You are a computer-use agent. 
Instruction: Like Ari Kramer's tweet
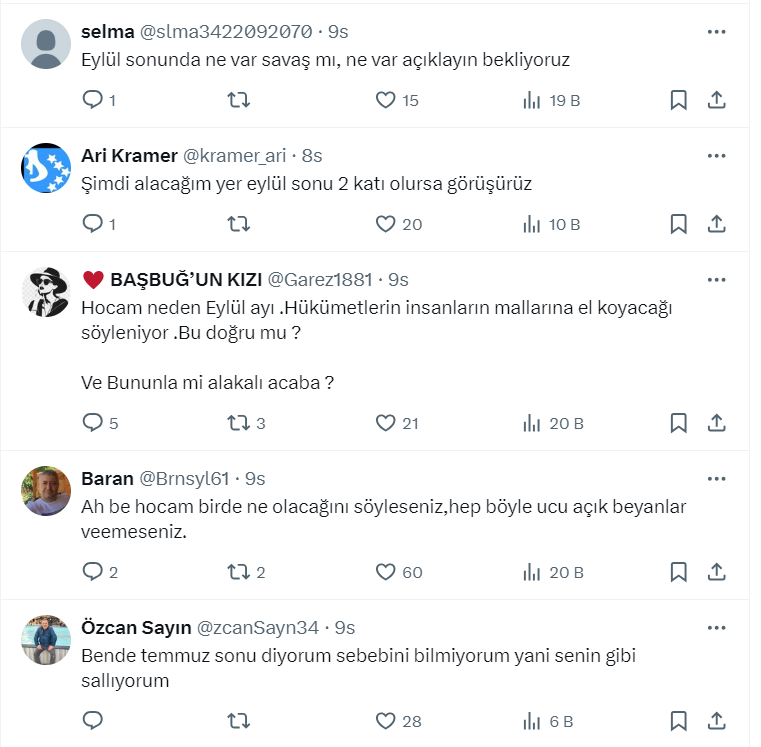point(386,224)
